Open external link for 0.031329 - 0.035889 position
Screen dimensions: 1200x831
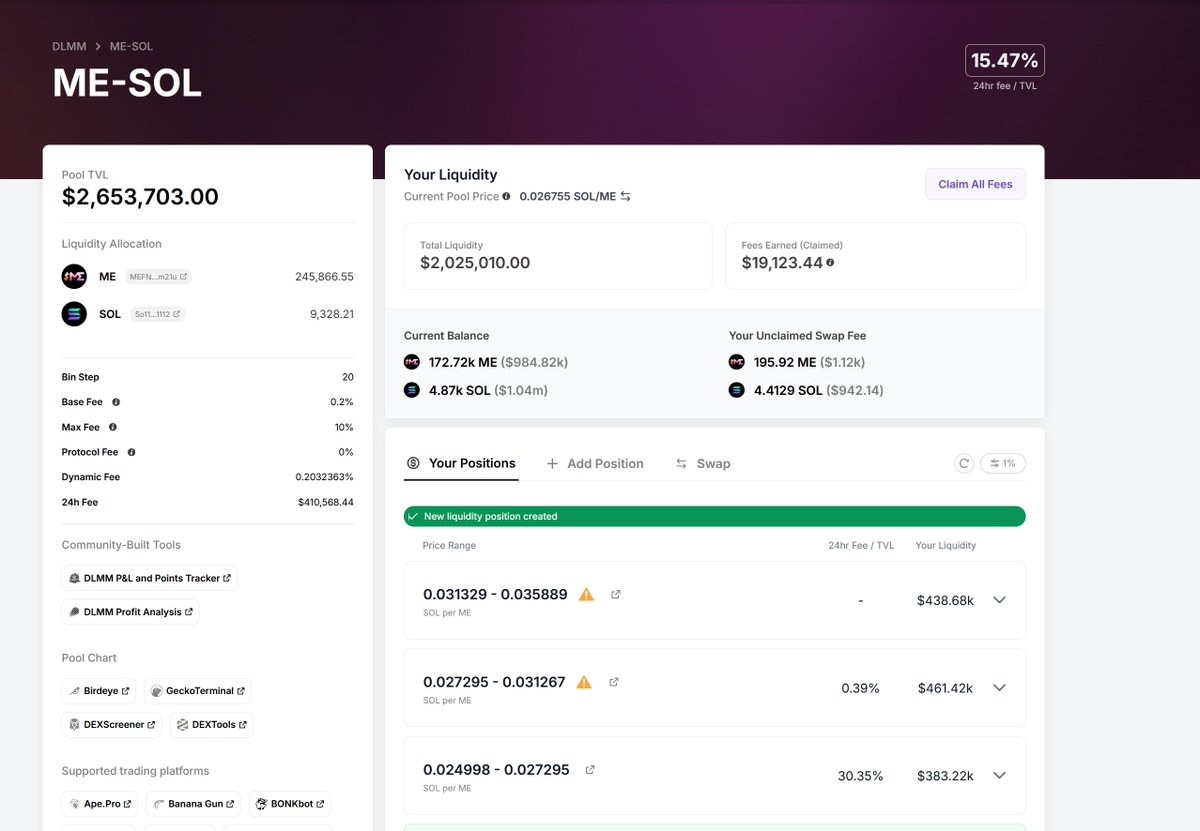point(616,594)
